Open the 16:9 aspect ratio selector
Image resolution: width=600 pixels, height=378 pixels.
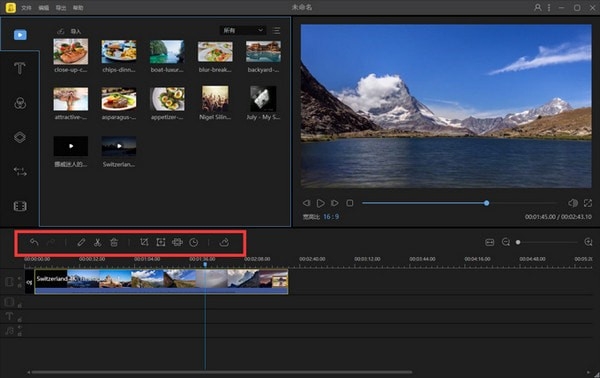coord(331,217)
